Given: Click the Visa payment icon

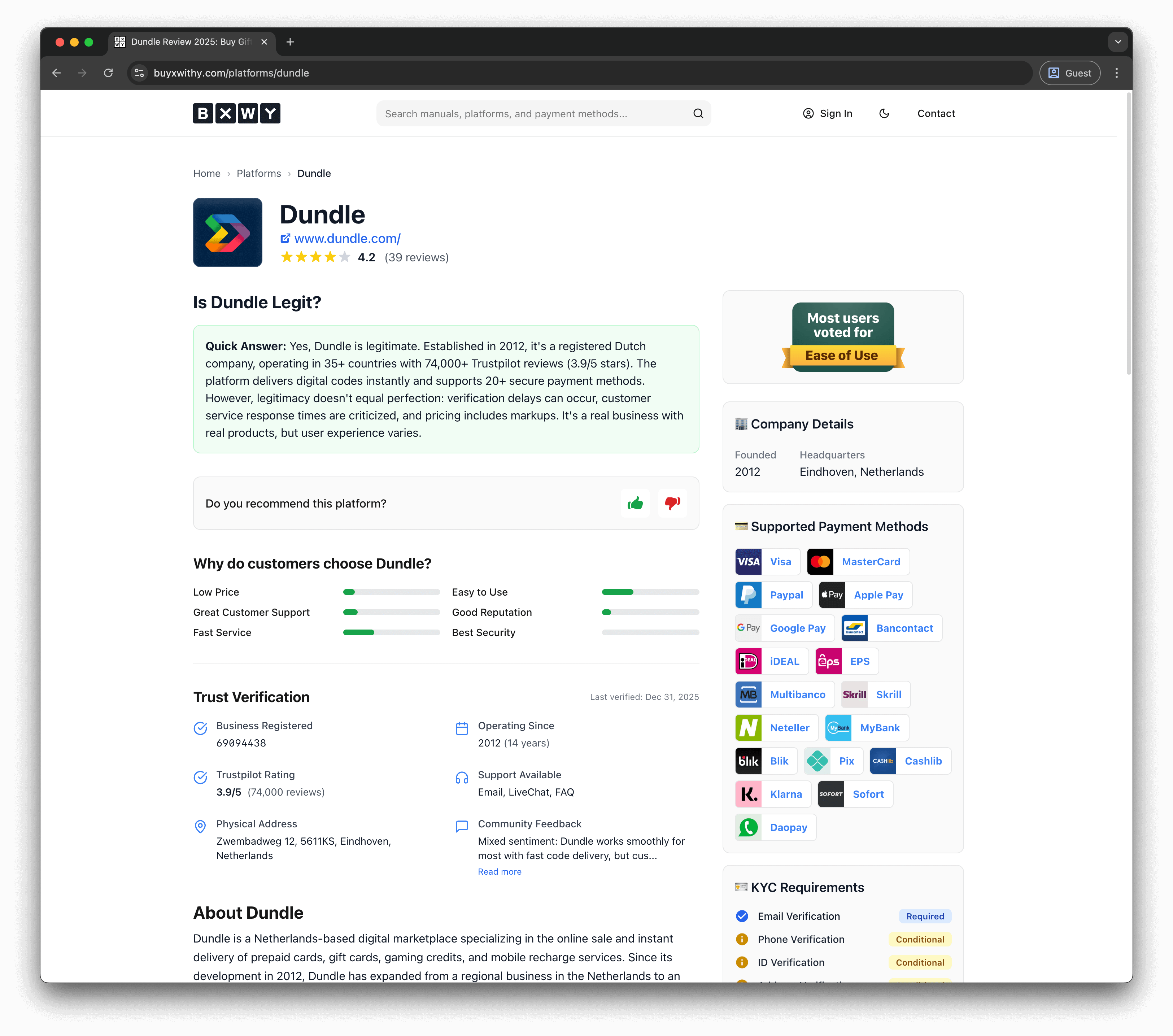Looking at the screenshot, I should [x=748, y=561].
